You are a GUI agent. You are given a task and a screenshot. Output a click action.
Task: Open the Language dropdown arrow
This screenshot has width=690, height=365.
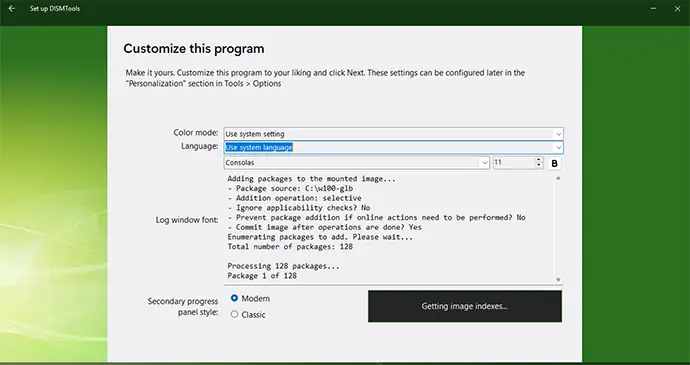(x=558, y=147)
